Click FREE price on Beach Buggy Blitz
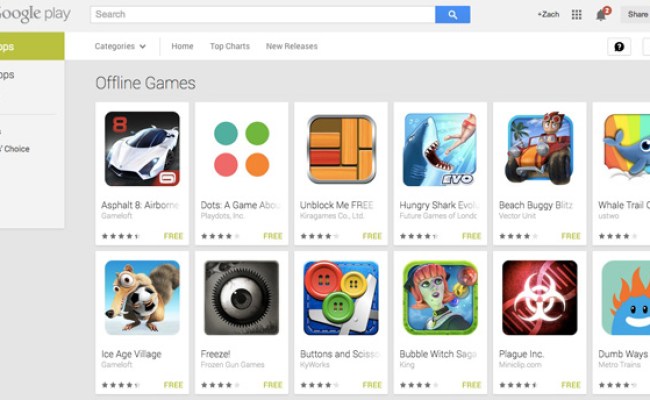The width and height of the screenshot is (650, 400). coord(571,236)
